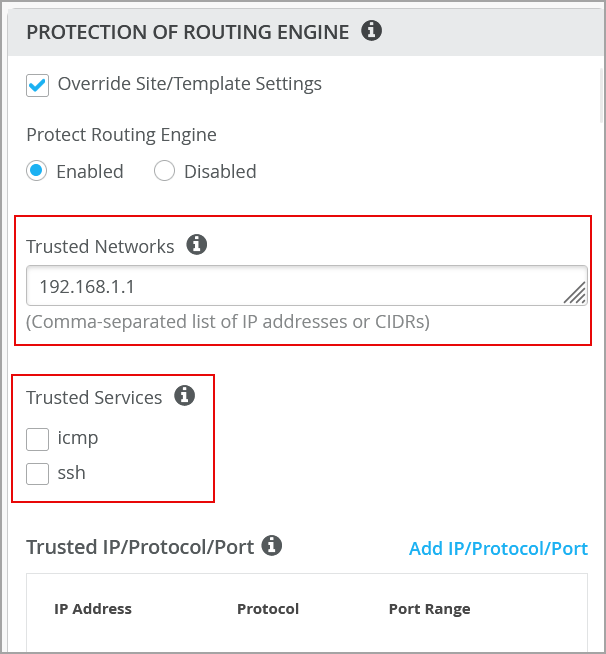Click the Protection of Routing Engine section title
Screen dimensions: 606x654
187,33
